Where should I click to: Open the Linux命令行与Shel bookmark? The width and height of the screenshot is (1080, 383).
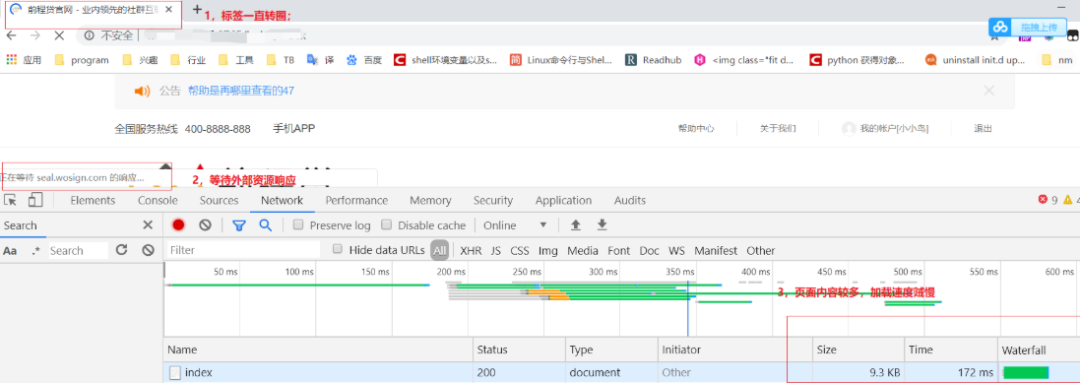click(561, 60)
